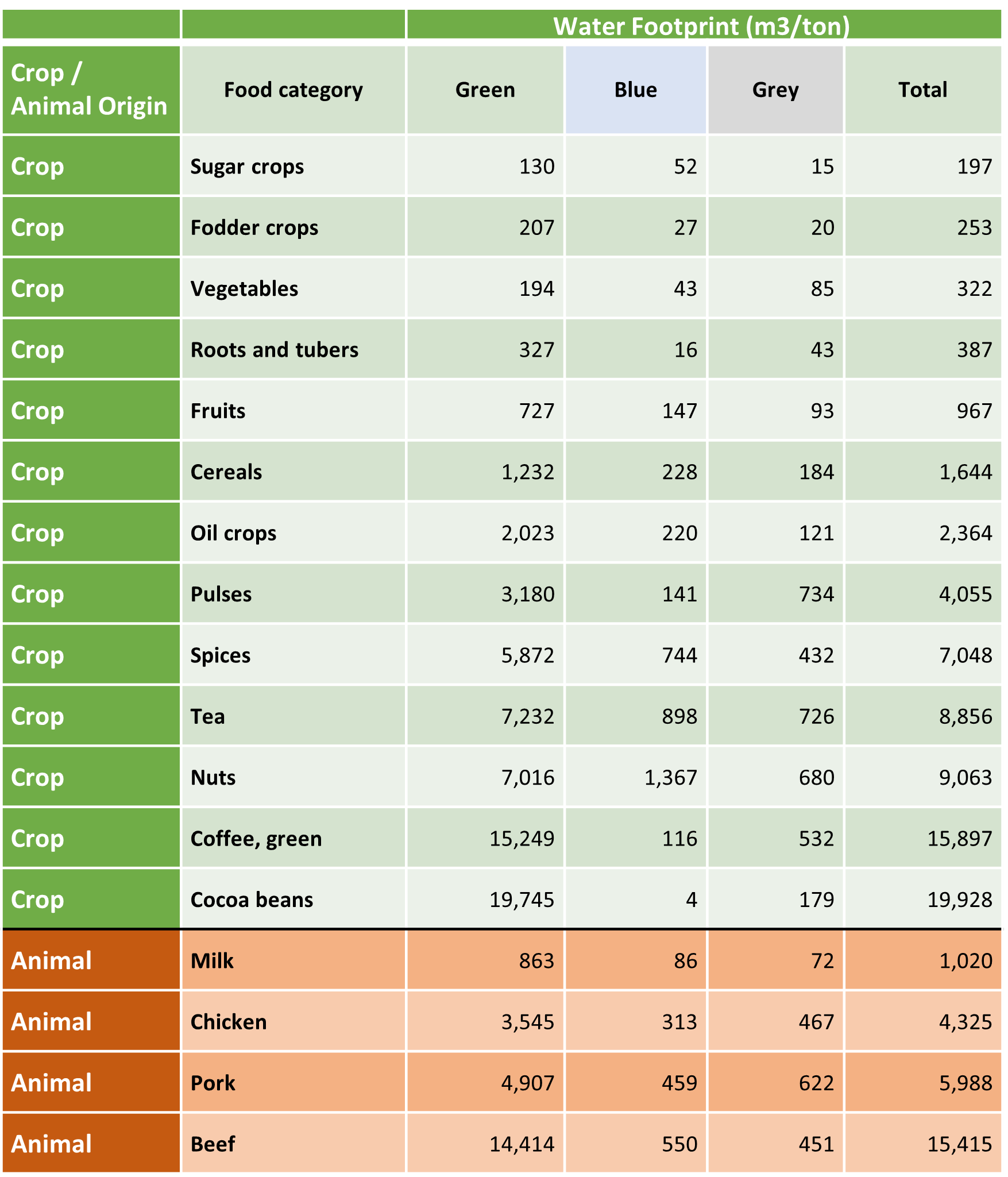1008x1177 pixels.
Task: Click the Roots and tubers cell
Action: tap(293, 349)
